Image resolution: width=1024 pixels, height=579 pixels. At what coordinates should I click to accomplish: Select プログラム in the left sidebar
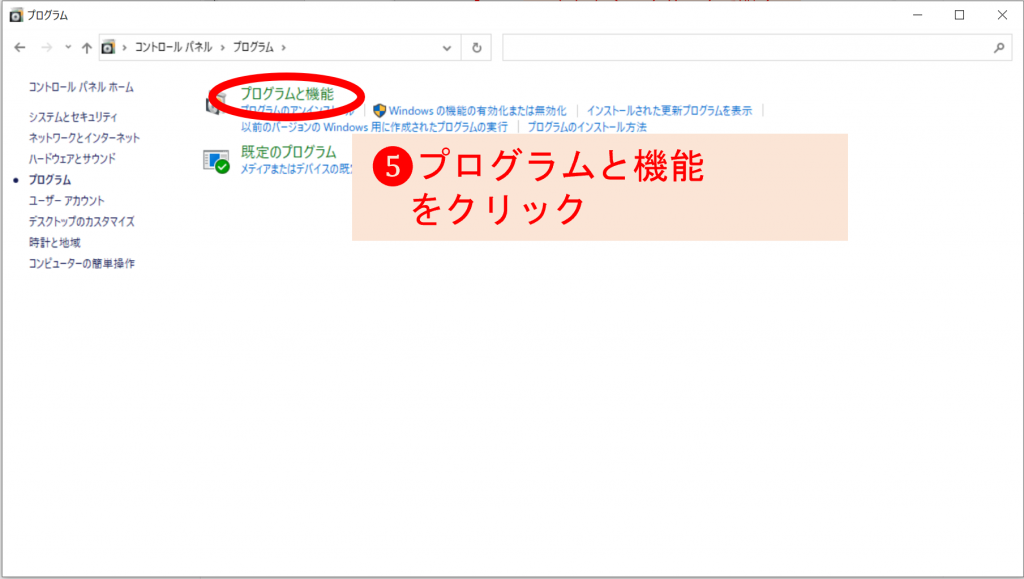click(x=50, y=180)
